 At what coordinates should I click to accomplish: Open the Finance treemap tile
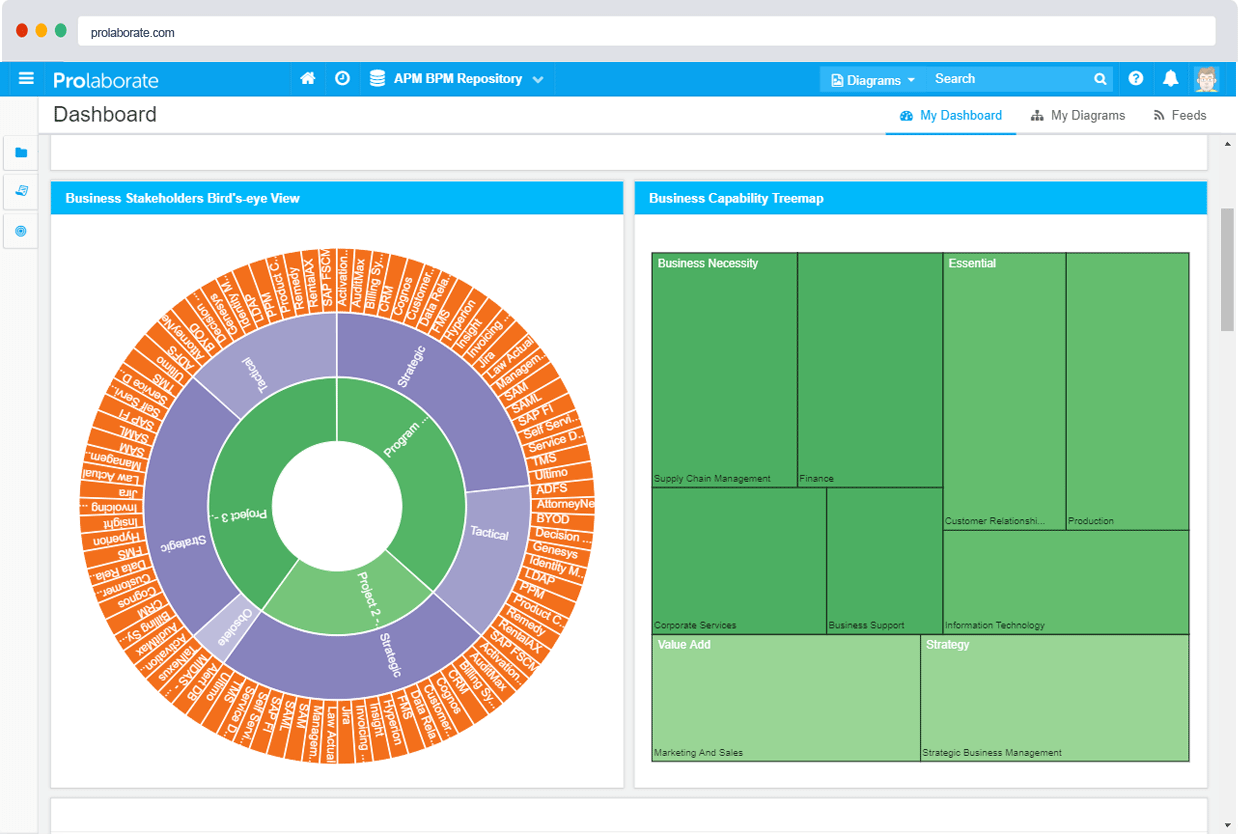click(x=870, y=370)
